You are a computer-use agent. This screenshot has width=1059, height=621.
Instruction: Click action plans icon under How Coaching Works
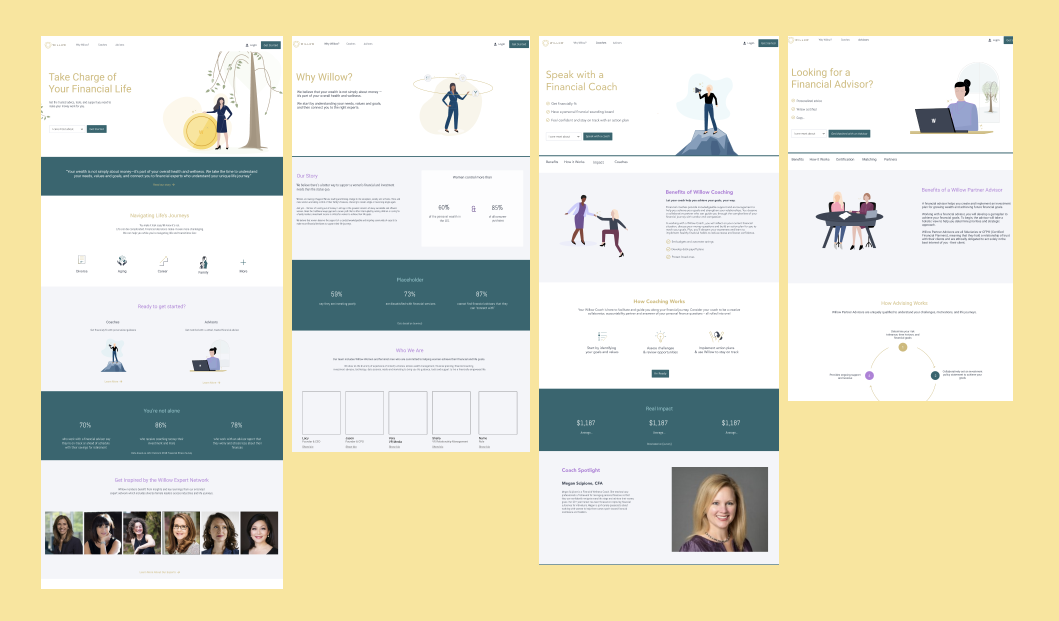click(717, 335)
